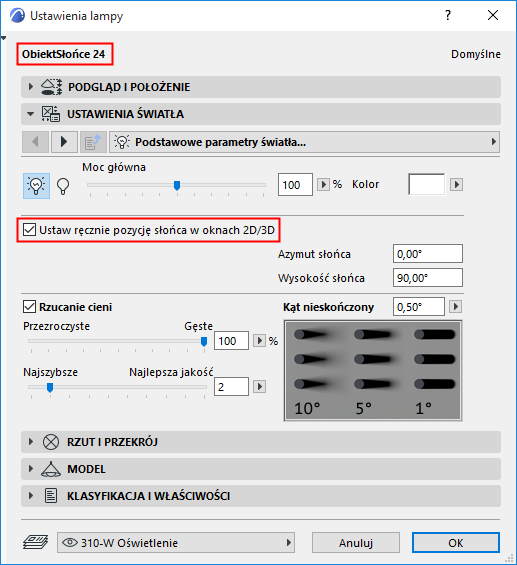Click the Moc główna intensity slider
Viewport: 517px width, 565px height.
[177, 185]
